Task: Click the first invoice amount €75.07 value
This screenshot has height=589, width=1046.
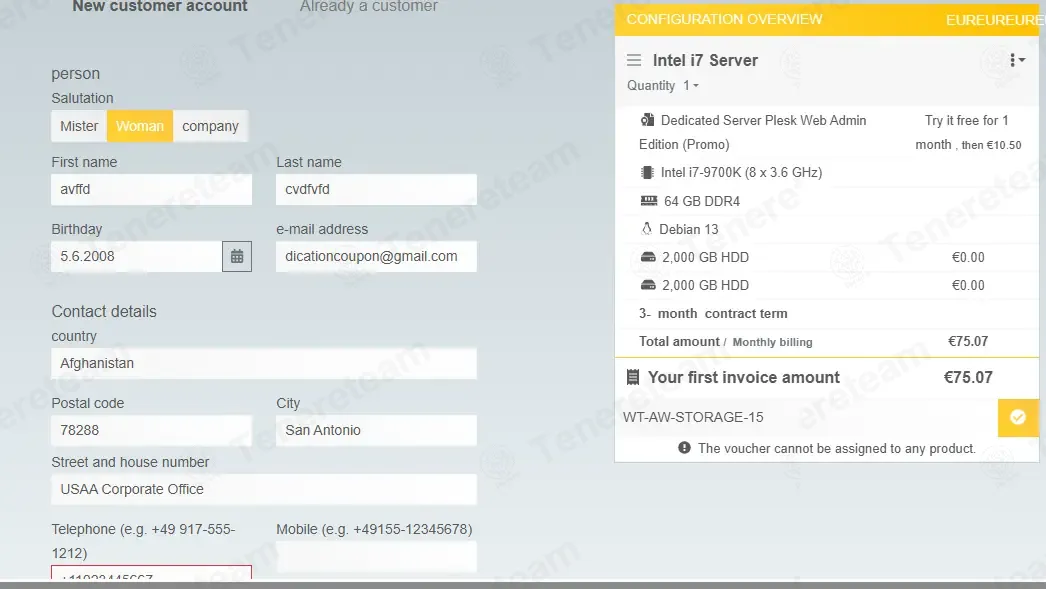Action: pos(968,378)
